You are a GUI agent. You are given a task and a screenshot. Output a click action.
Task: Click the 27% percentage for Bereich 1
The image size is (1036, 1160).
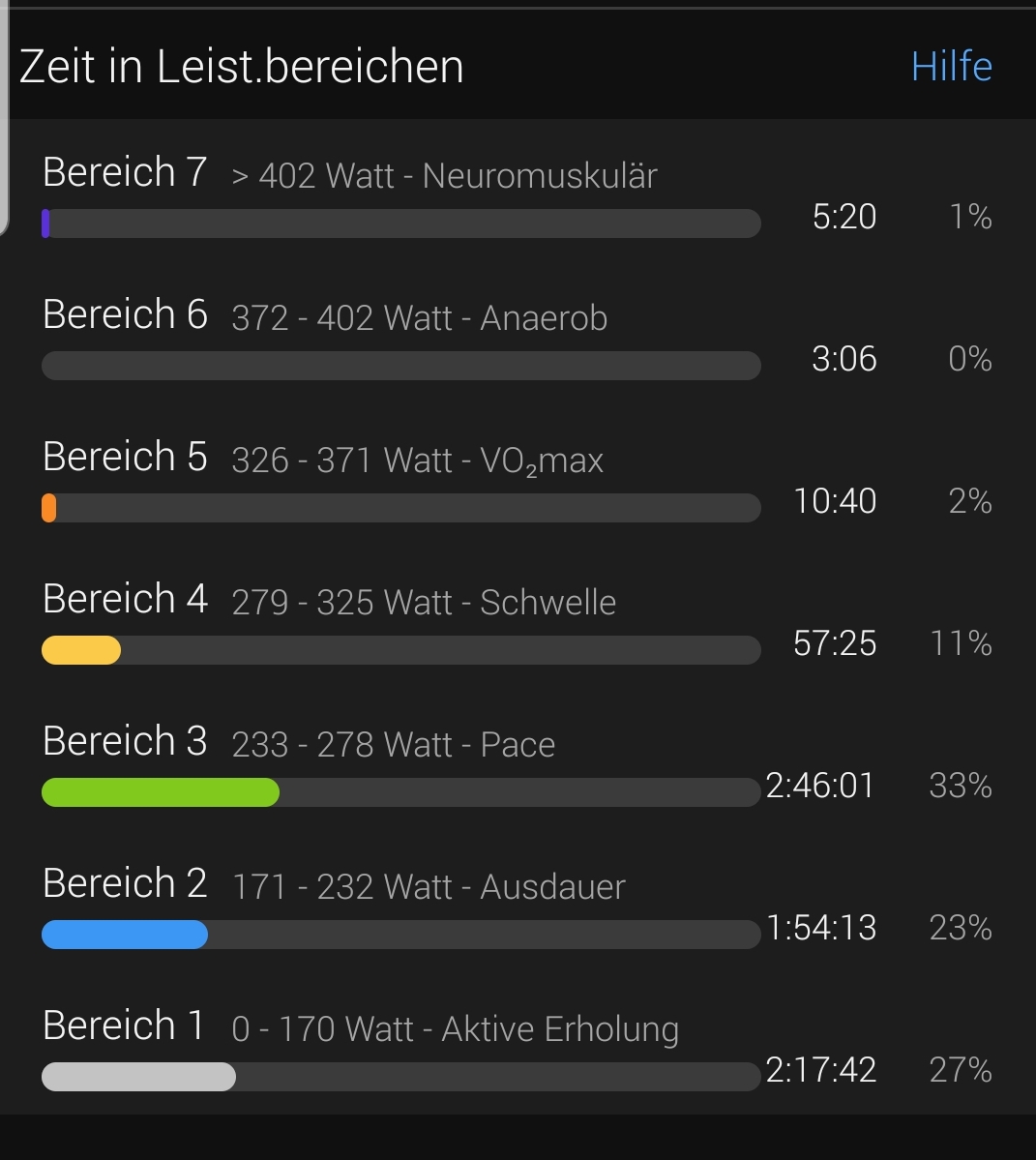[960, 1069]
